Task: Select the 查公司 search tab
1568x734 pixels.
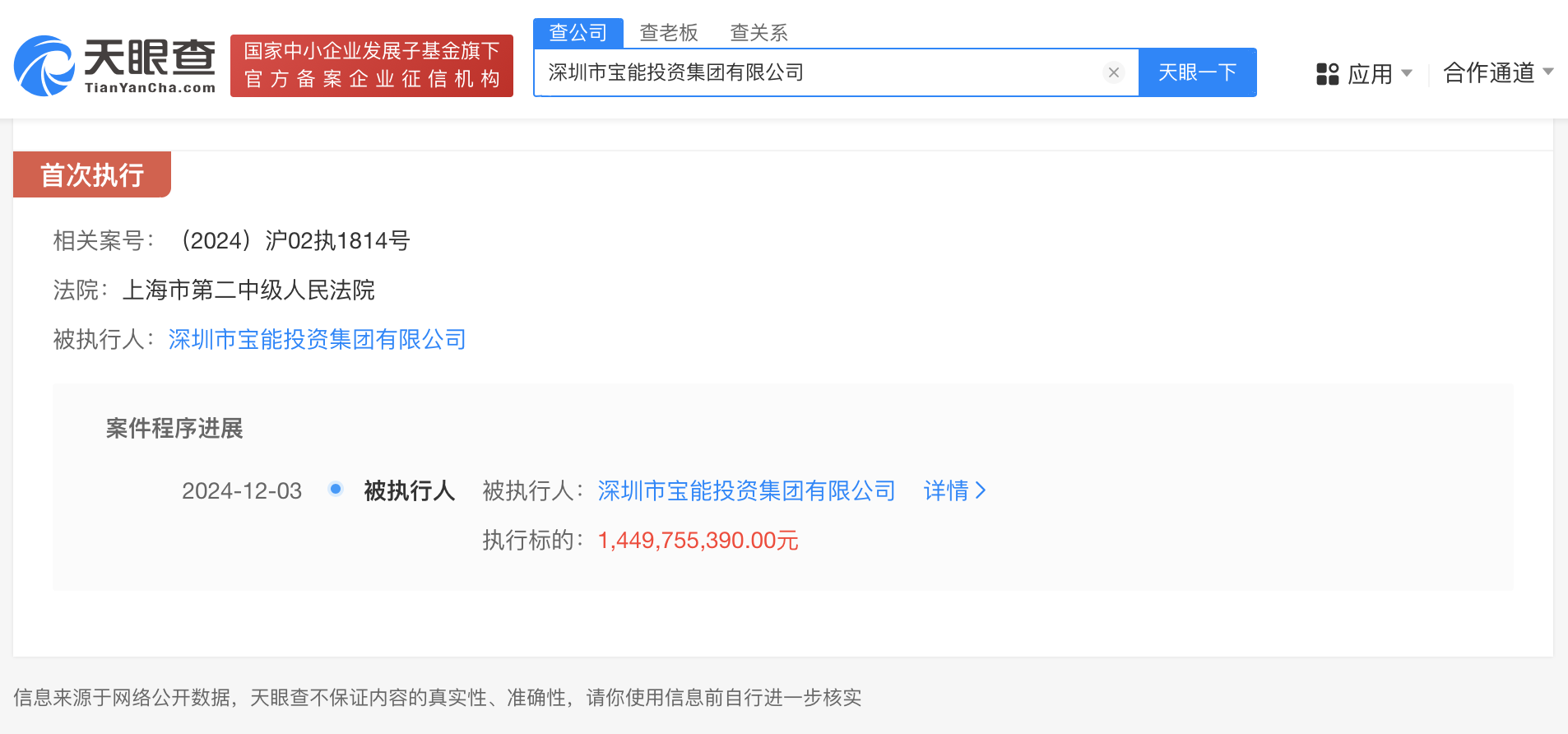Action: (x=578, y=33)
